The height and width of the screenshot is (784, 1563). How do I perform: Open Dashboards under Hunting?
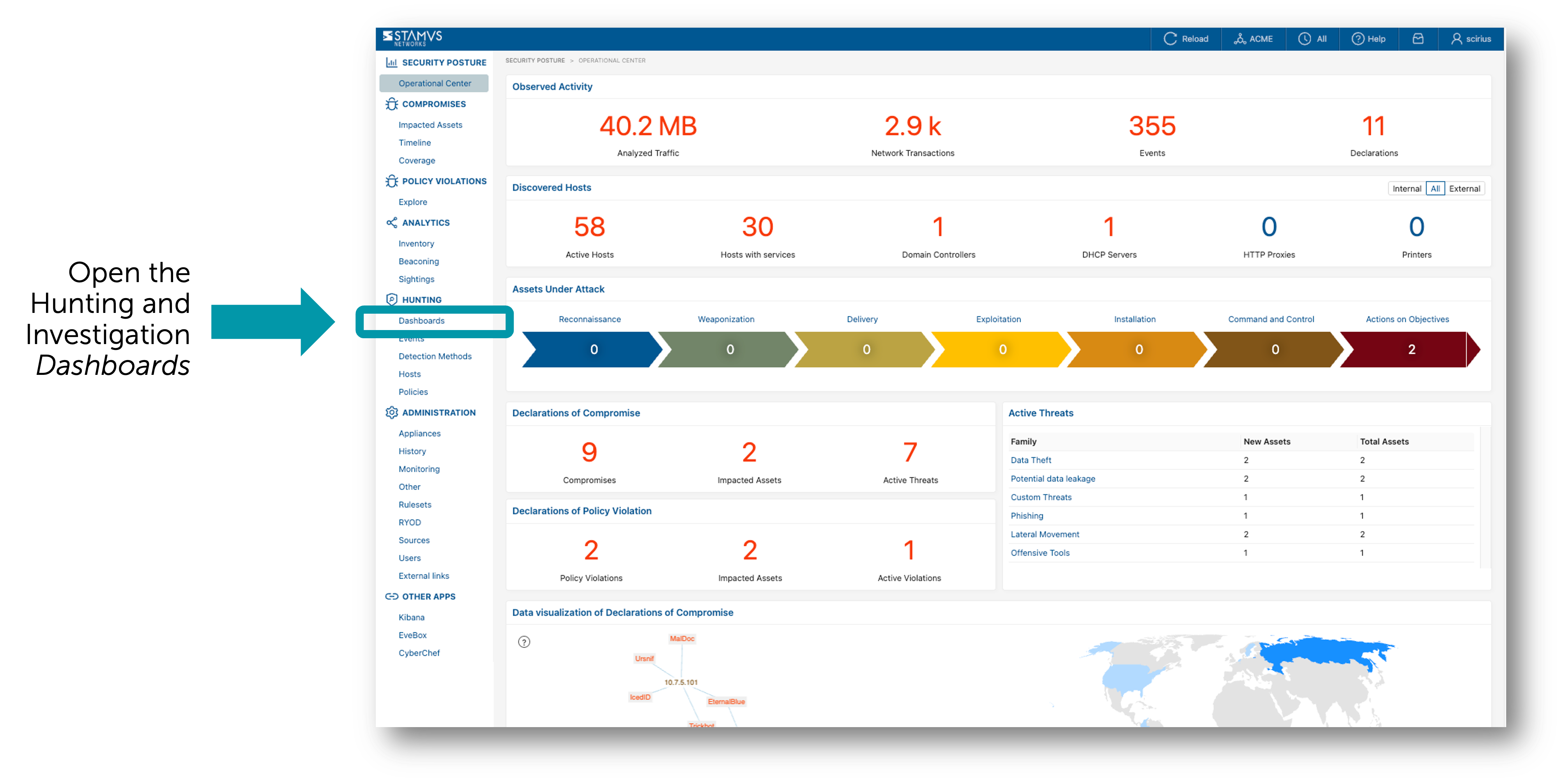(422, 320)
